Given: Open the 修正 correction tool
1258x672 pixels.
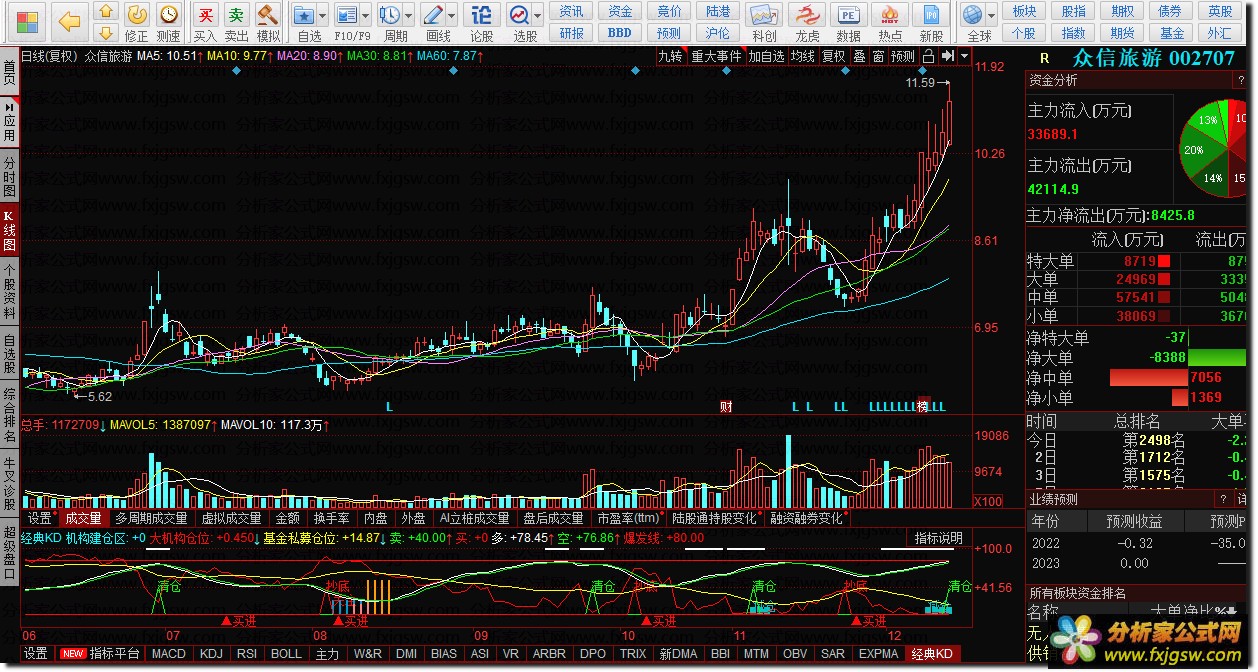Looking at the screenshot, I should click(137, 21).
